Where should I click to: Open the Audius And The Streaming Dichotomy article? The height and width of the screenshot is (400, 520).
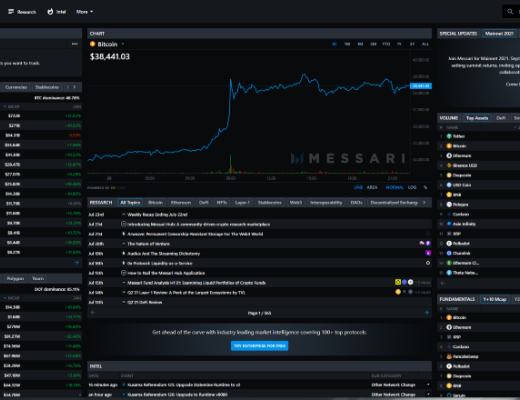[x=163, y=254]
